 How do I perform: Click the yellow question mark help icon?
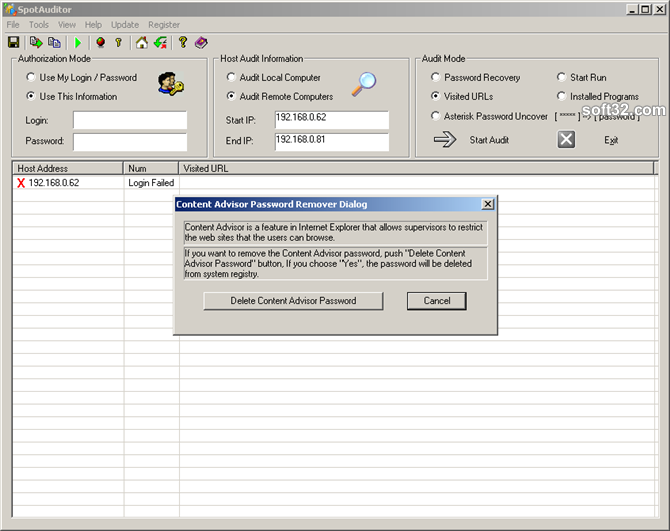pyautogui.click(x=183, y=42)
